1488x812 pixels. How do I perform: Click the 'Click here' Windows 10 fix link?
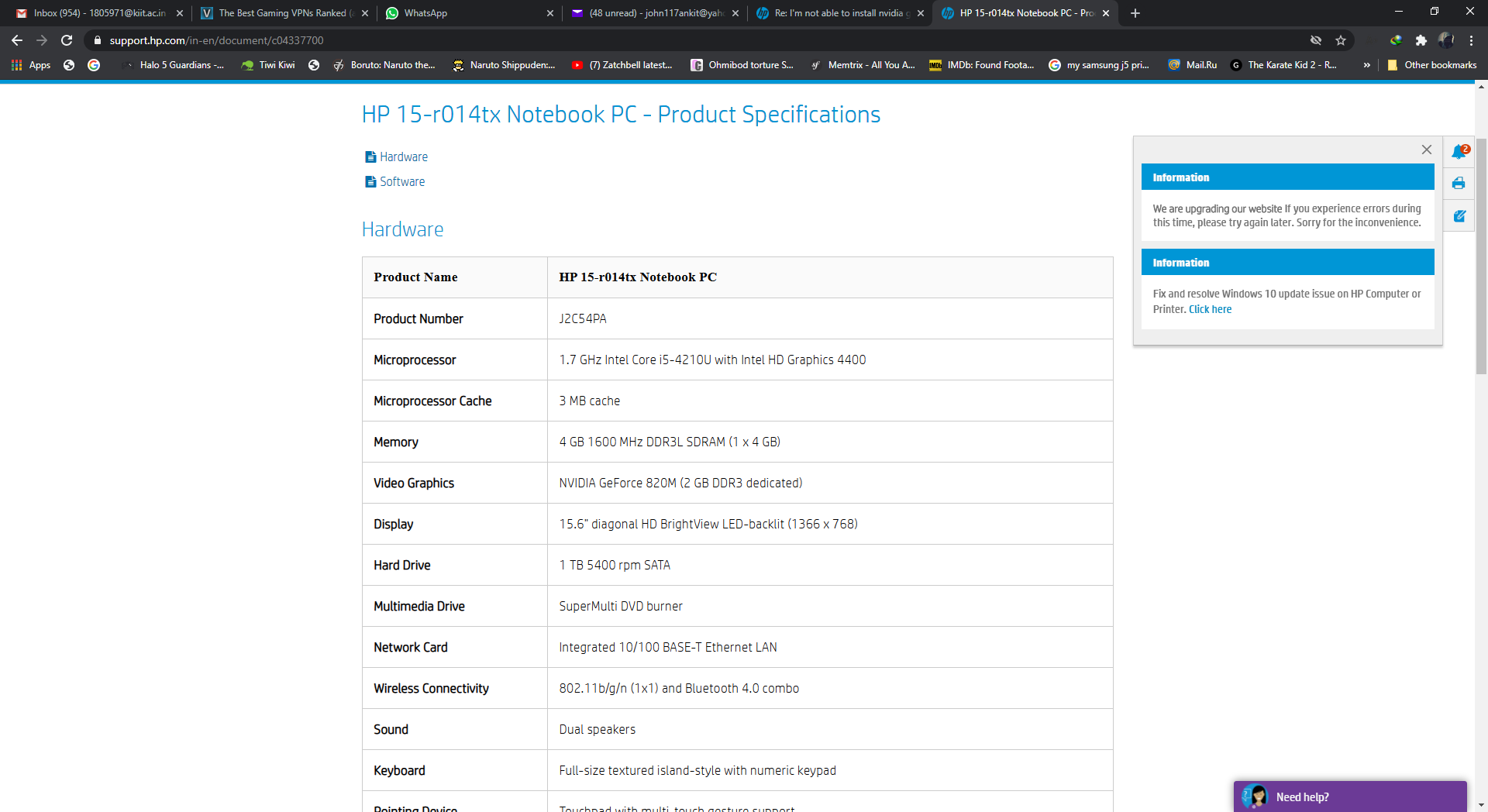click(x=1210, y=308)
